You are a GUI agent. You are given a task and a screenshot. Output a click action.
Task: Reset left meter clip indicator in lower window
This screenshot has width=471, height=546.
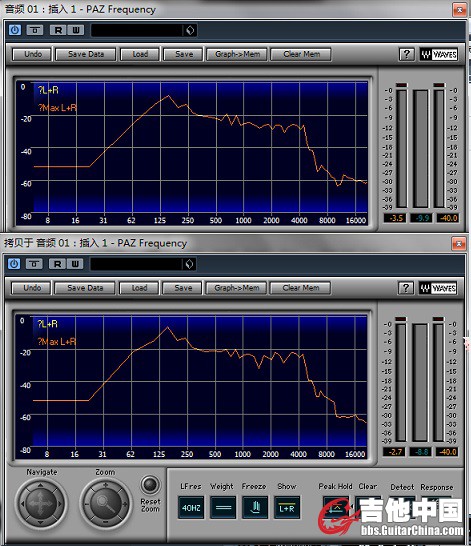[x=401, y=319]
